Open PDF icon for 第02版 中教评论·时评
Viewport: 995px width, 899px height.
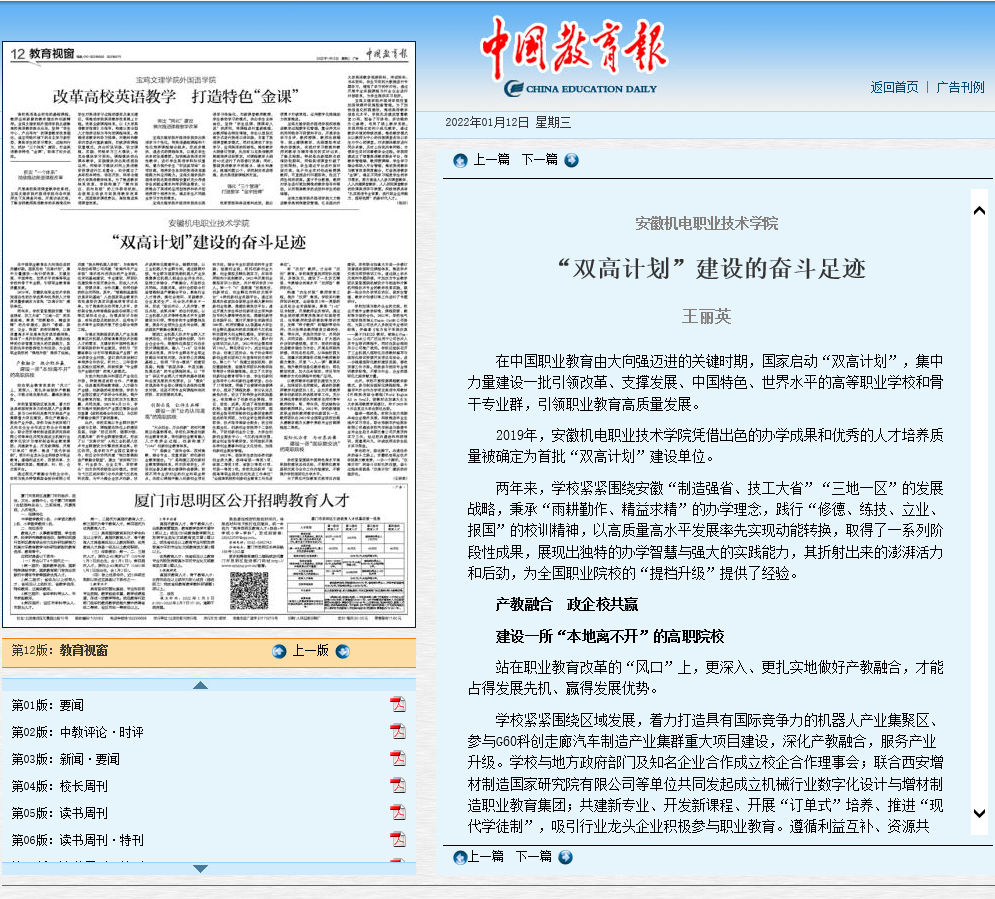398,731
